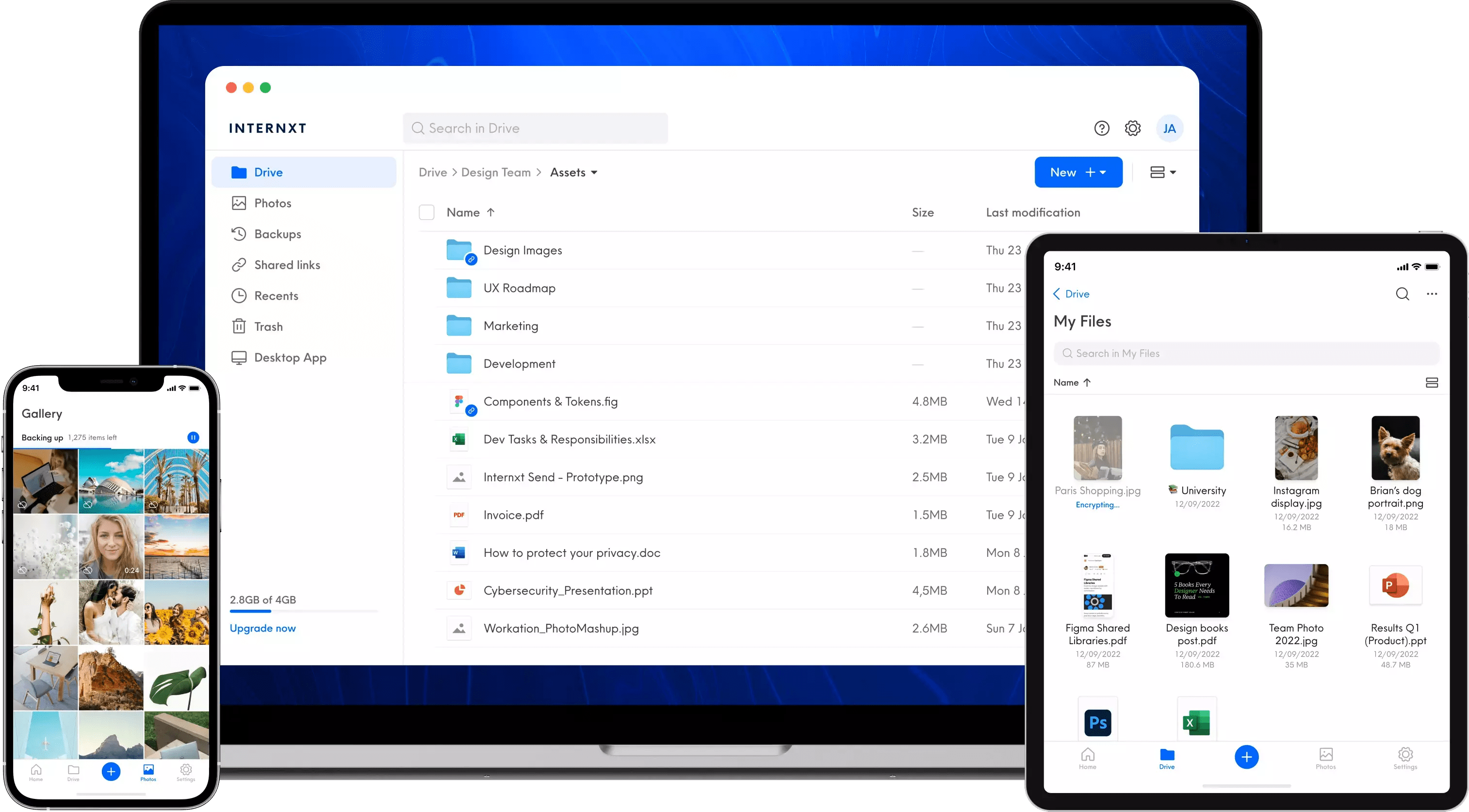The width and height of the screenshot is (1469, 812).
Task: Click the search in Drive input field
Action: (x=537, y=128)
